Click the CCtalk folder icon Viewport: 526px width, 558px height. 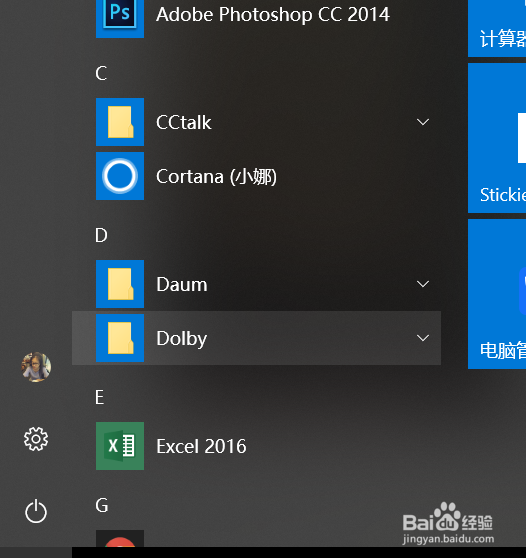pos(120,122)
